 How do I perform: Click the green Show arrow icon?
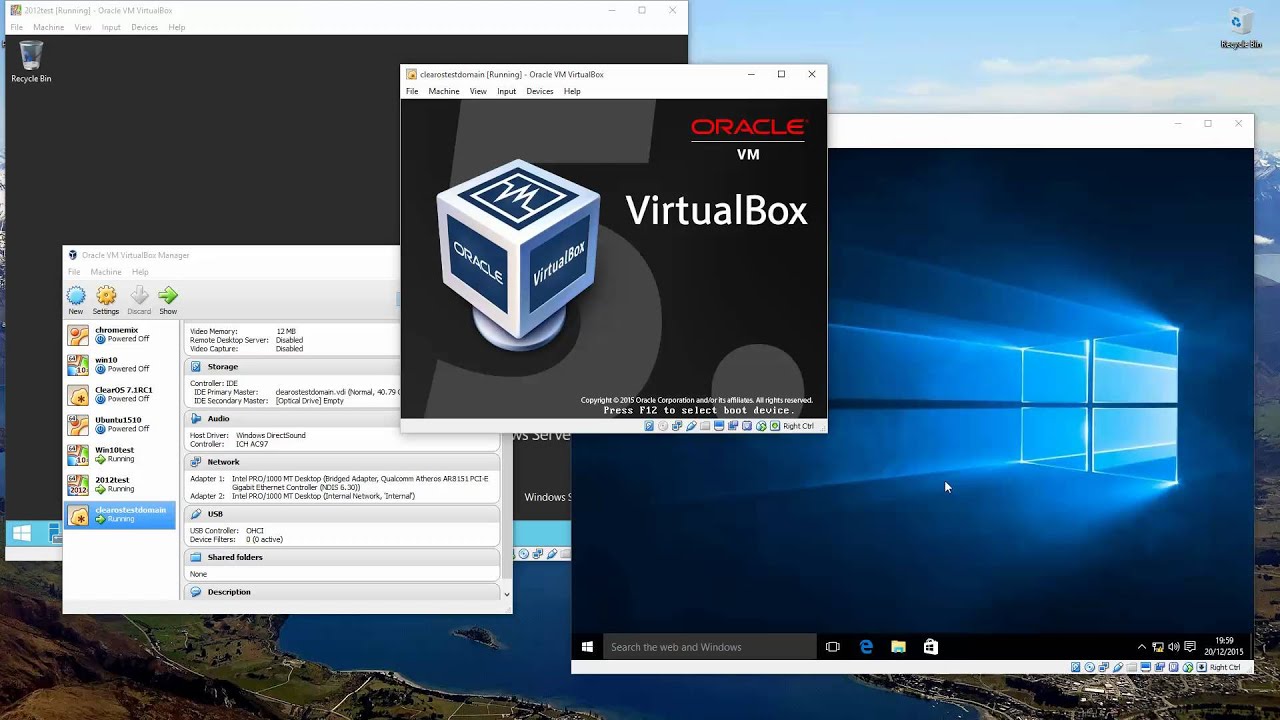click(168, 295)
